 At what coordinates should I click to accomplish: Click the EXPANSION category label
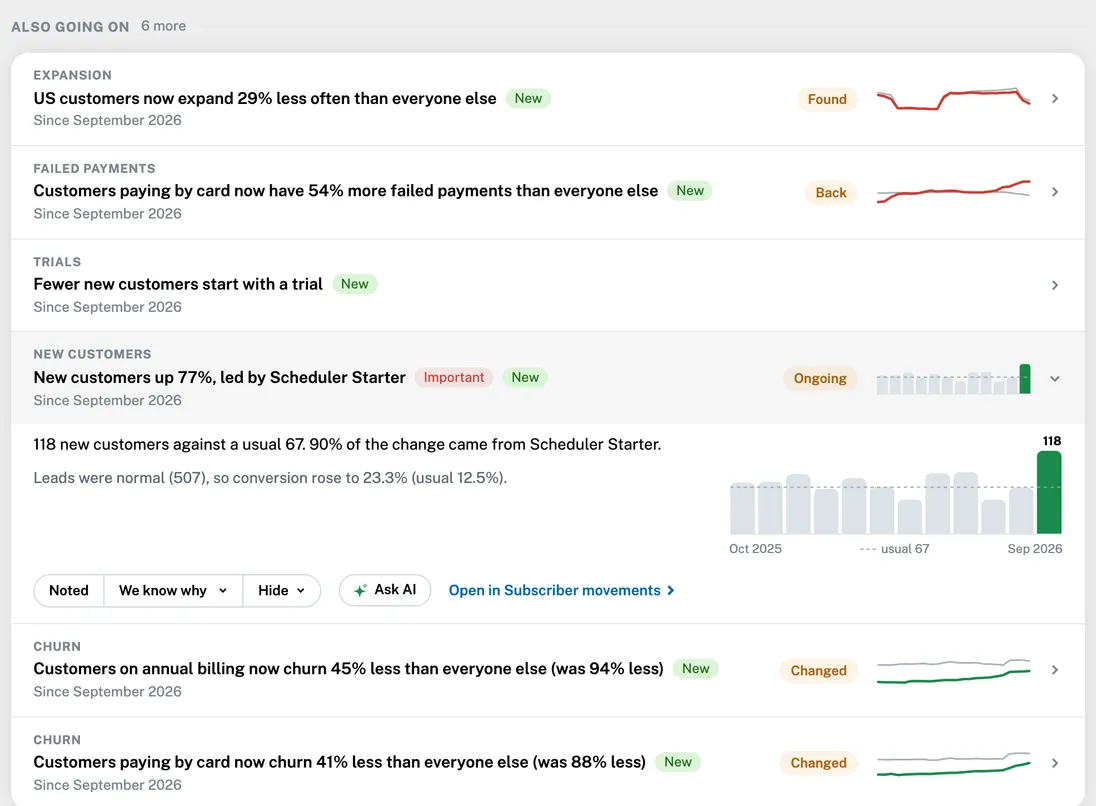tap(73, 75)
